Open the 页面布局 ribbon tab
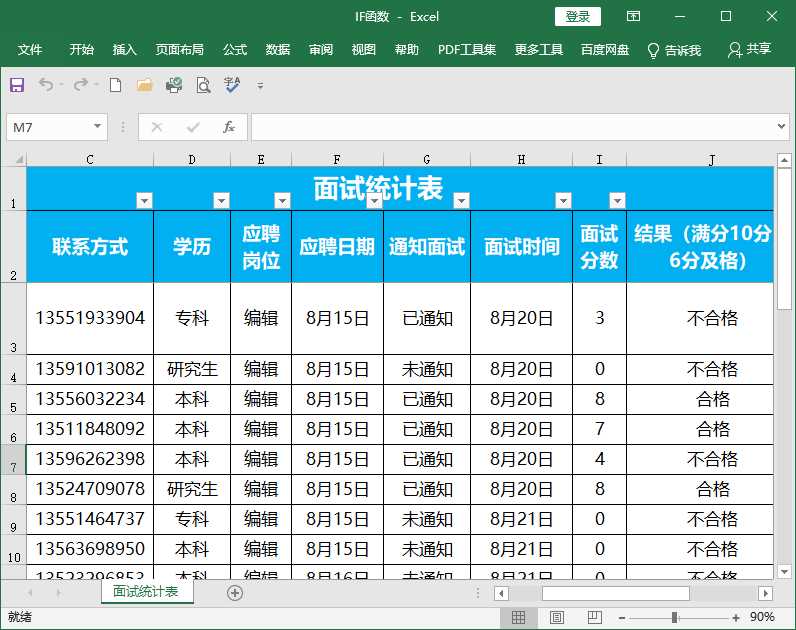This screenshot has width=796, height=630. tap(179, 50)
